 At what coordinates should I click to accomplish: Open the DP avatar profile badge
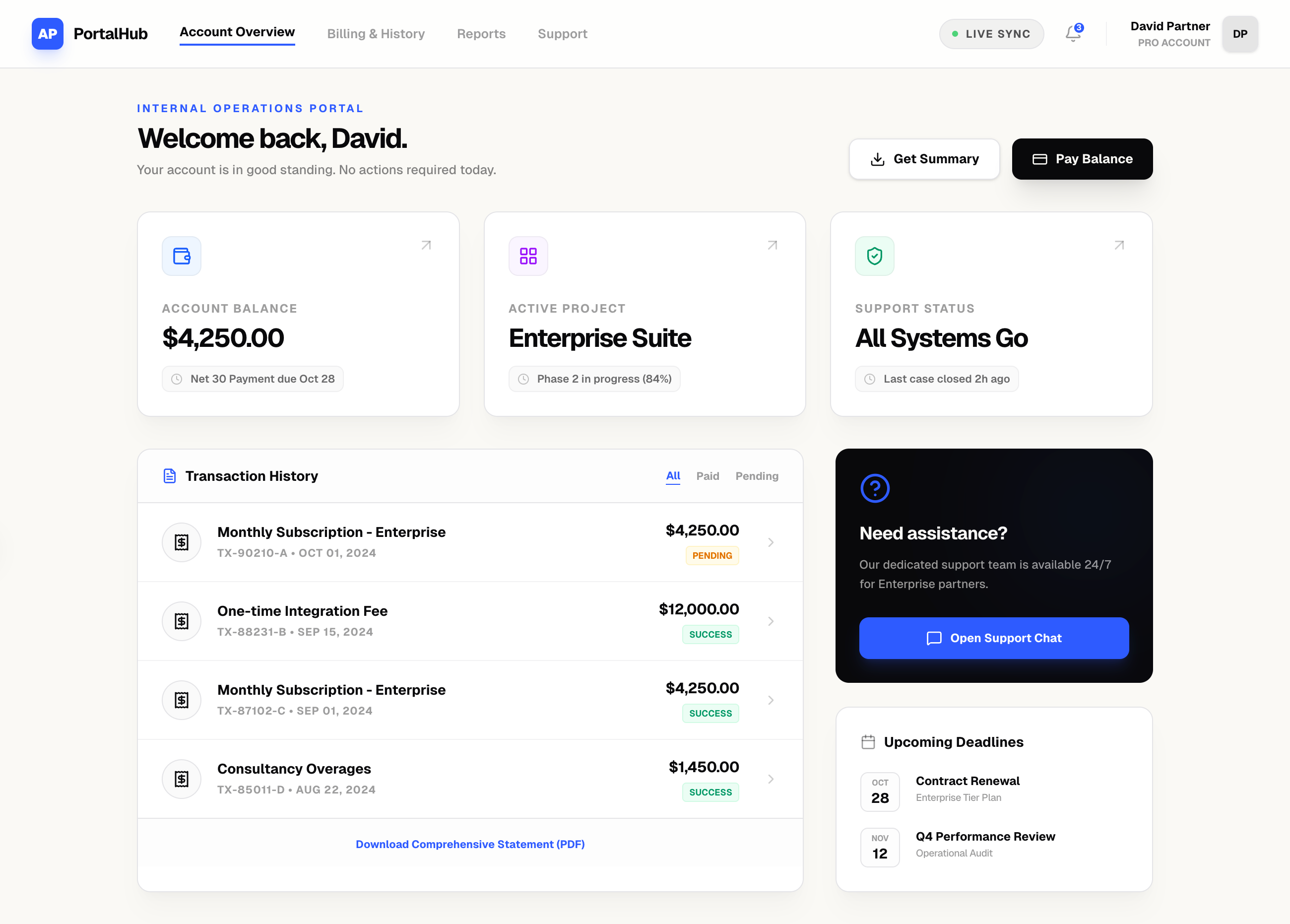[1240, 34]
